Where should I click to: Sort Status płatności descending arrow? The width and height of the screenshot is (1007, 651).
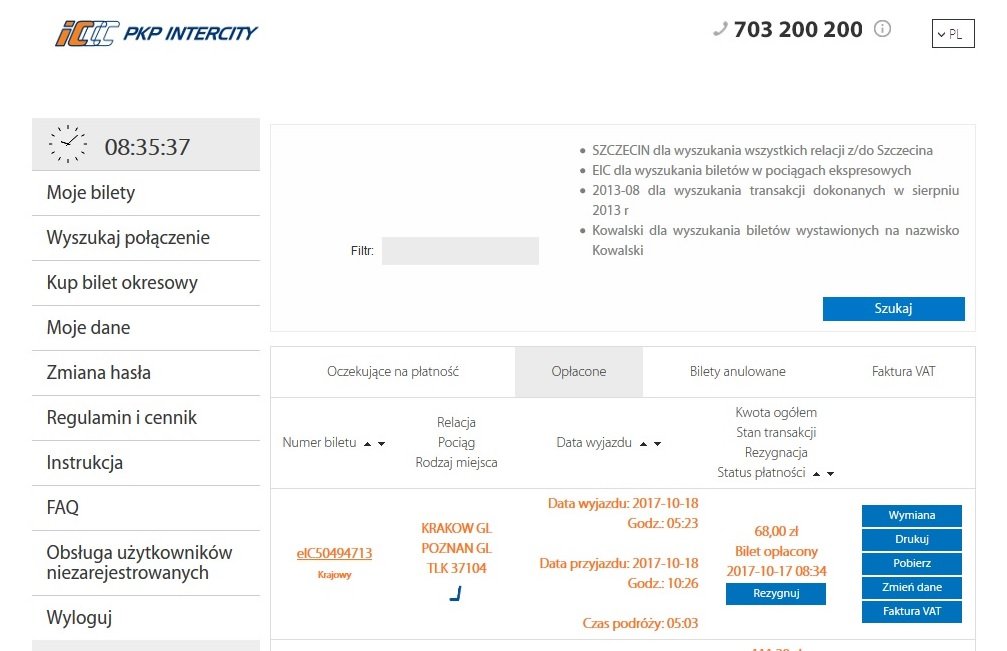point(830,474)
